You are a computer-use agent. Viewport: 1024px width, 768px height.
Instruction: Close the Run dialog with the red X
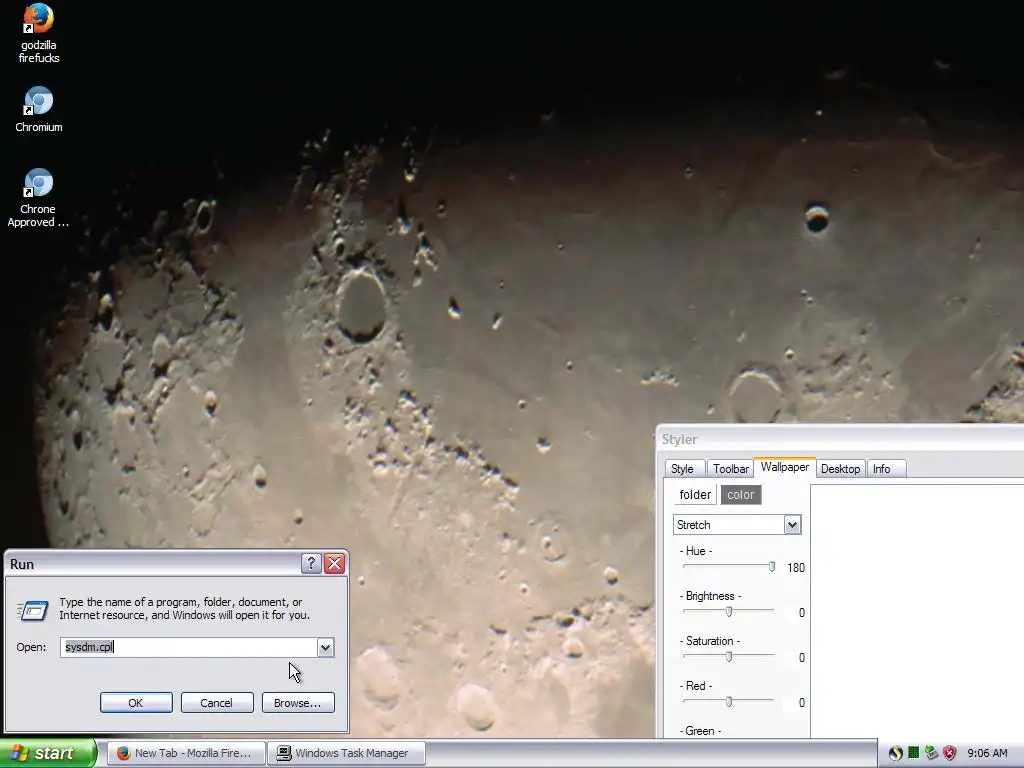334,564
